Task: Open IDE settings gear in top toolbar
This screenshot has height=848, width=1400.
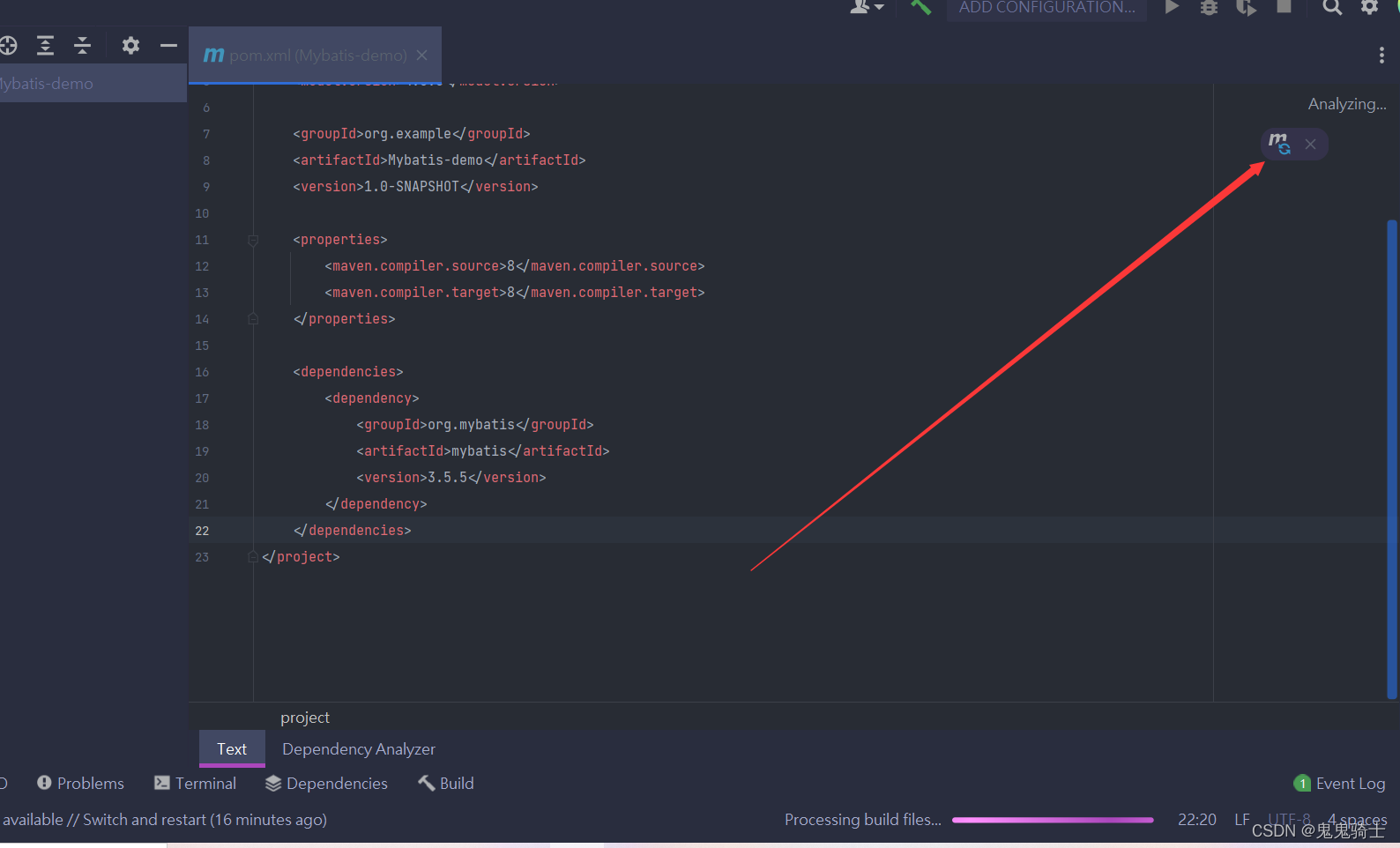Action: [1369, 7]
